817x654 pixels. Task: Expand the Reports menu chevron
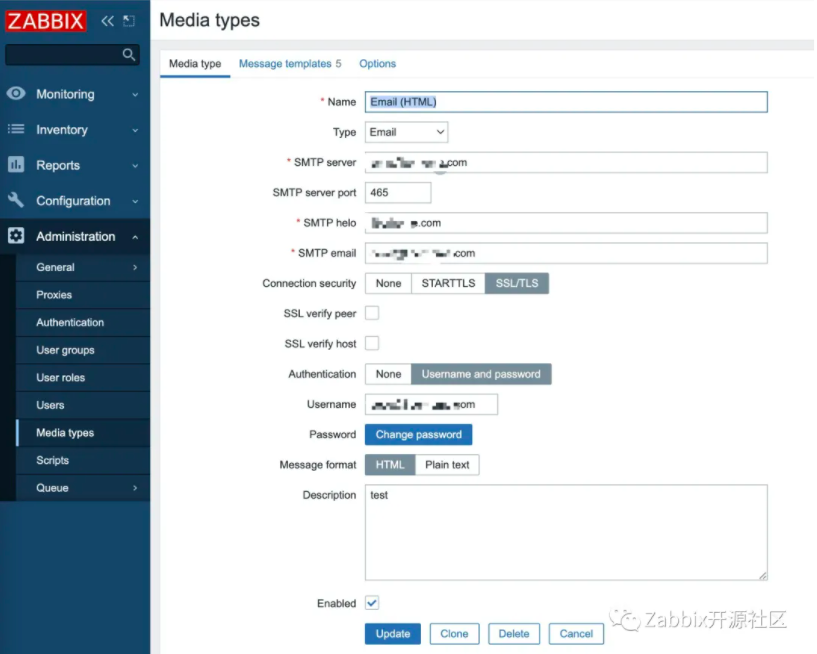tap(135, 166)
